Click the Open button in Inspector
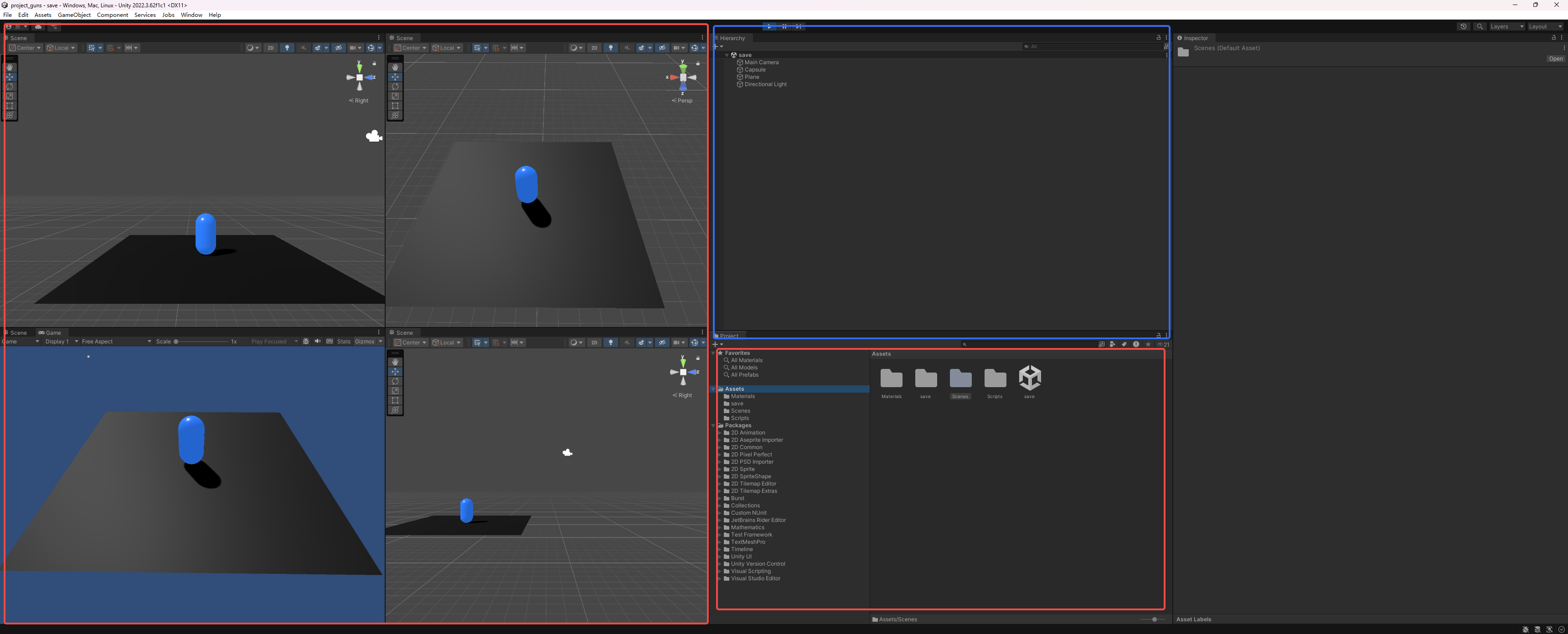The width and height of the screenshot is (1568, 634). click(x=1555, y=59)
